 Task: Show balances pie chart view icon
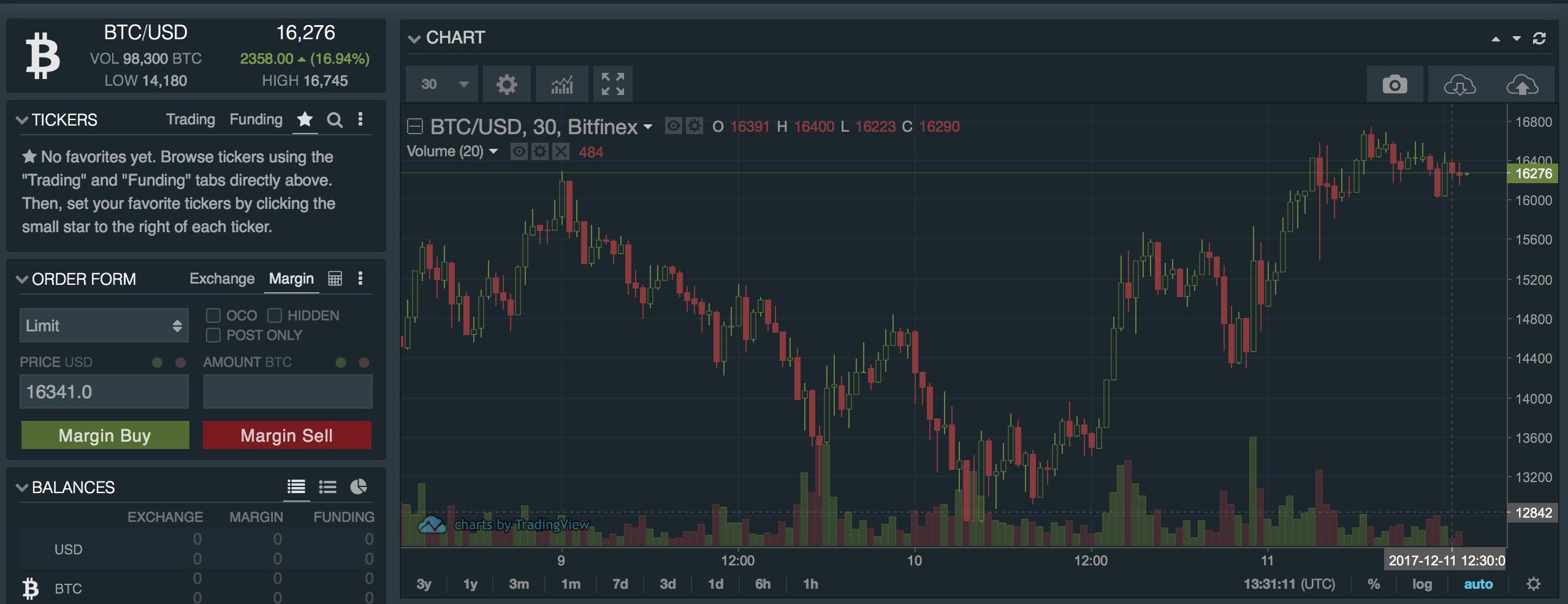(358, 486)
